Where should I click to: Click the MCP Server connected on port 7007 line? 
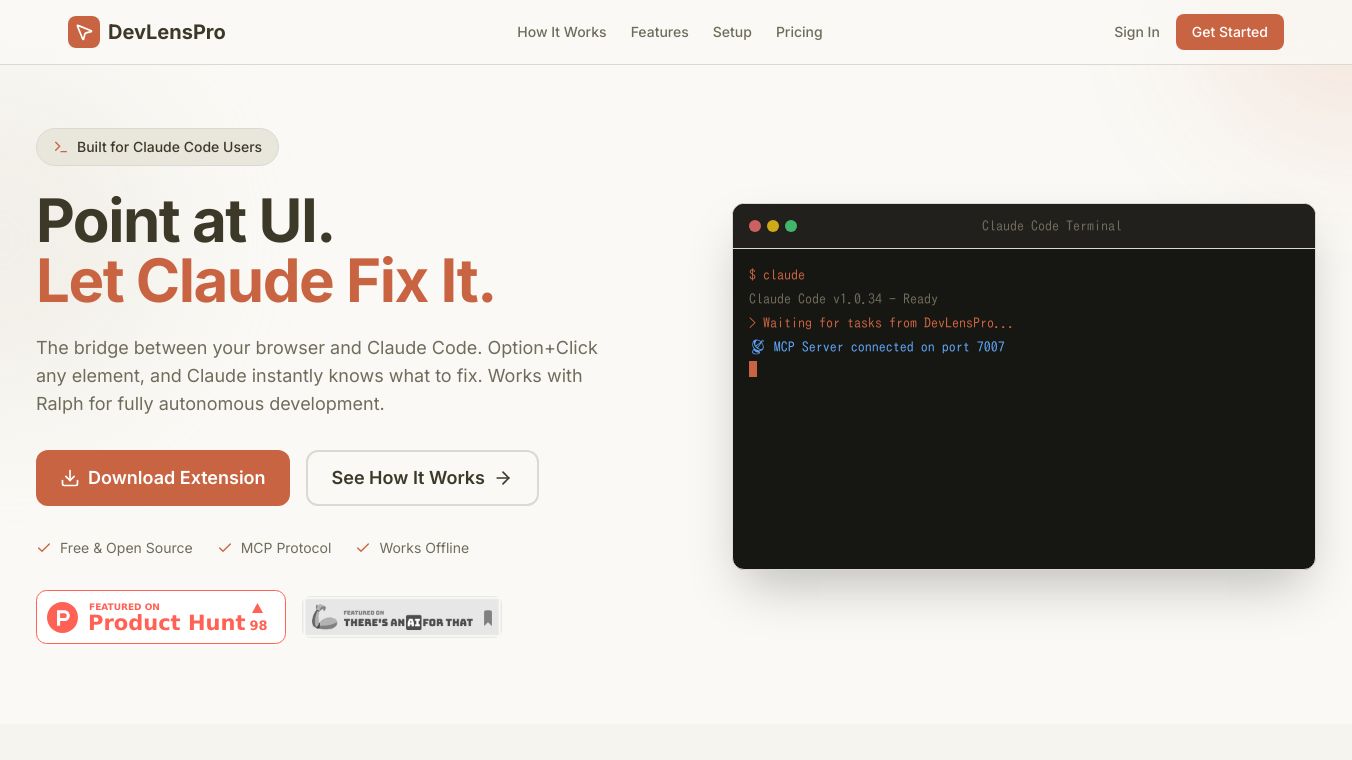click(x=877, y=347)
